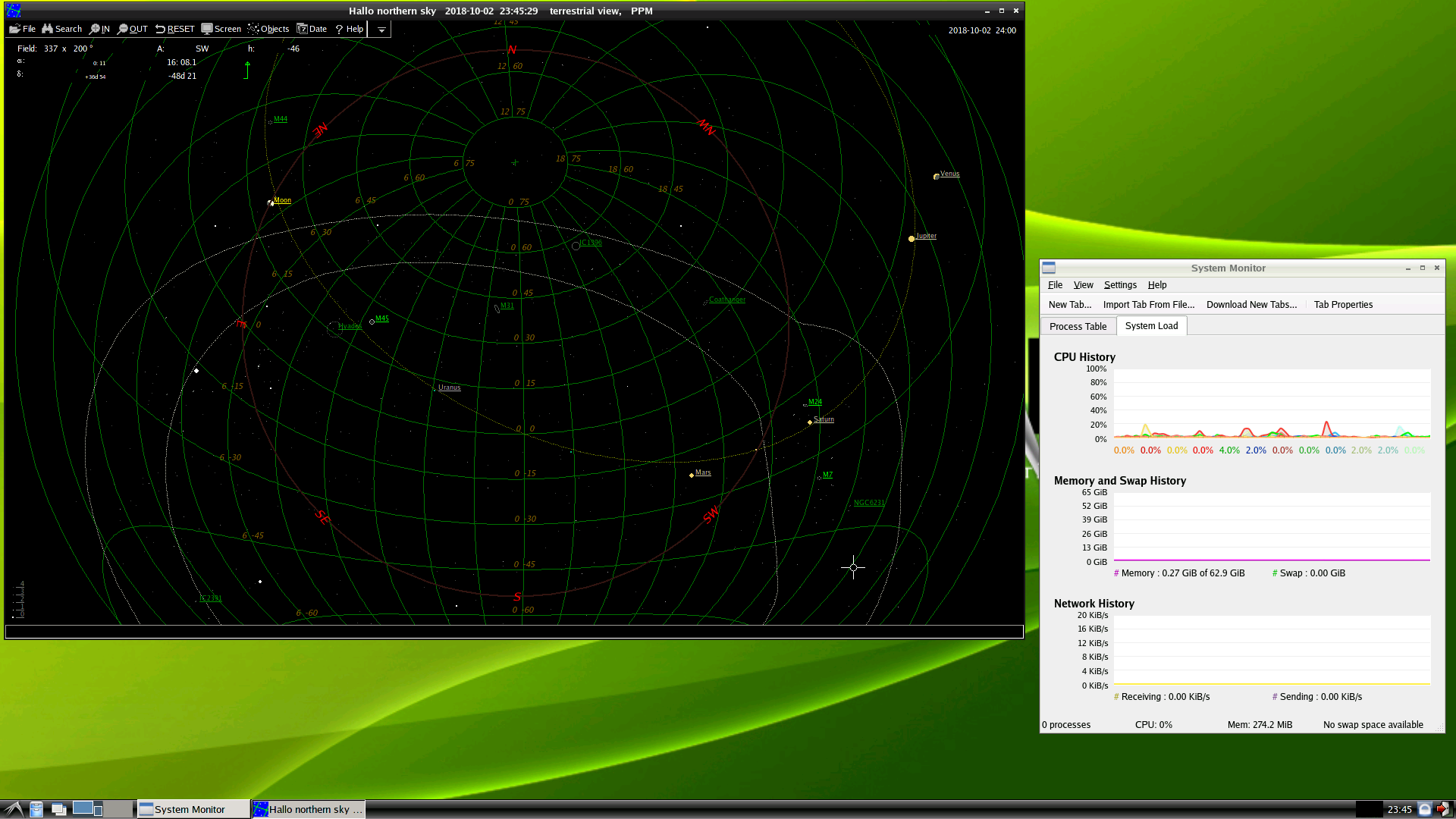This screenshot has height=819, width=1456.
Task: Activate Hallo northern sky taskbar button
Action: tap(309, 809)
